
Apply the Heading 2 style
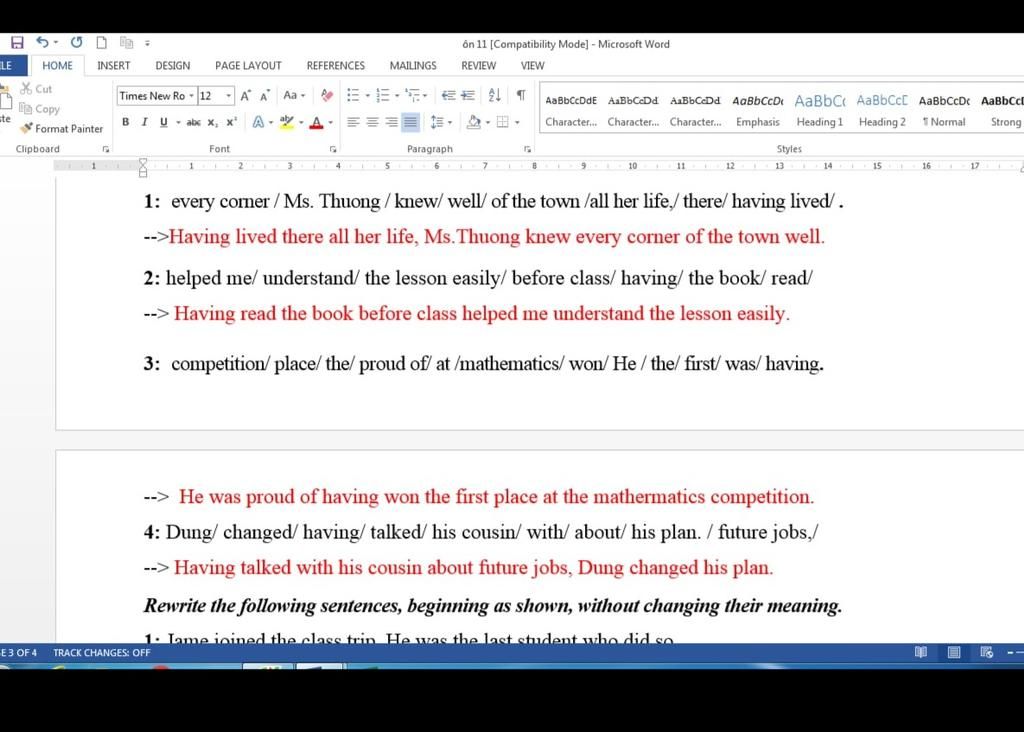coord(882,110)
